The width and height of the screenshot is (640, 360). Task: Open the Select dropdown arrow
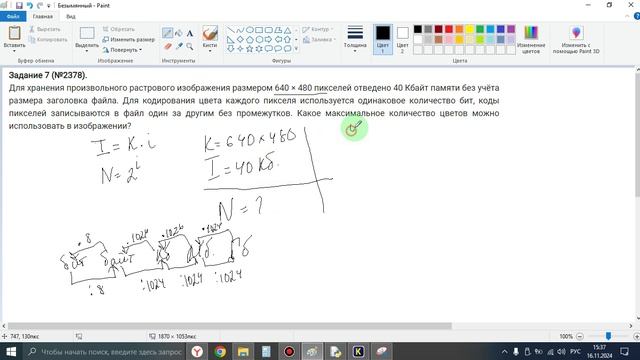[x=87, y=51]
